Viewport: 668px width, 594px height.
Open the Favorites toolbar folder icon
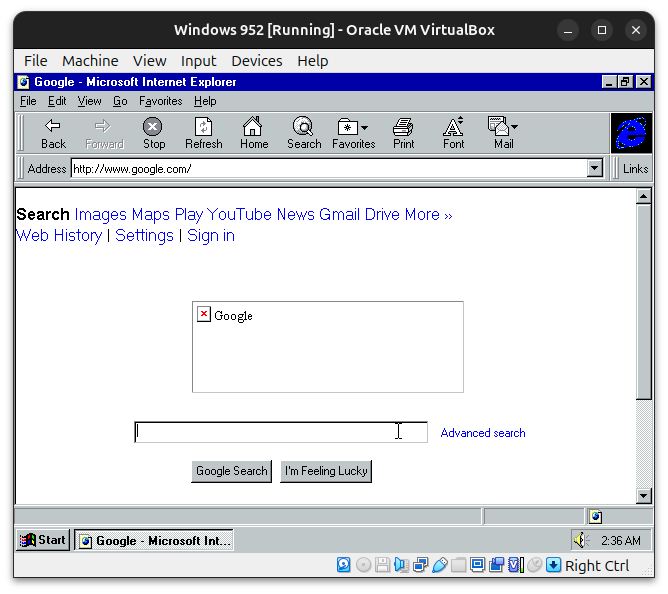[347, 127]
